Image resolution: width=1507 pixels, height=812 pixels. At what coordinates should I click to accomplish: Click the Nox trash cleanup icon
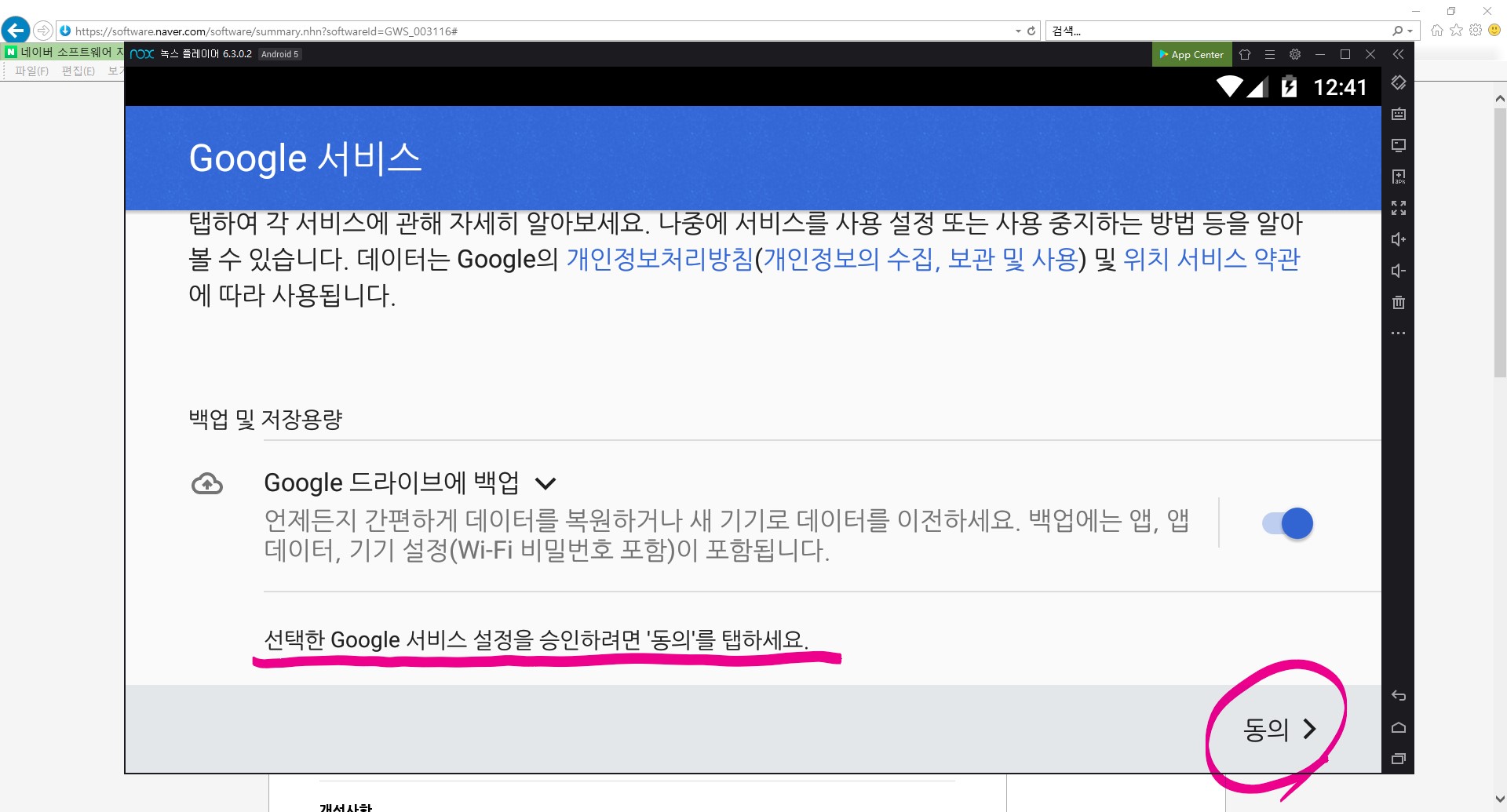pyautogui.click(x=1399, y=302)
